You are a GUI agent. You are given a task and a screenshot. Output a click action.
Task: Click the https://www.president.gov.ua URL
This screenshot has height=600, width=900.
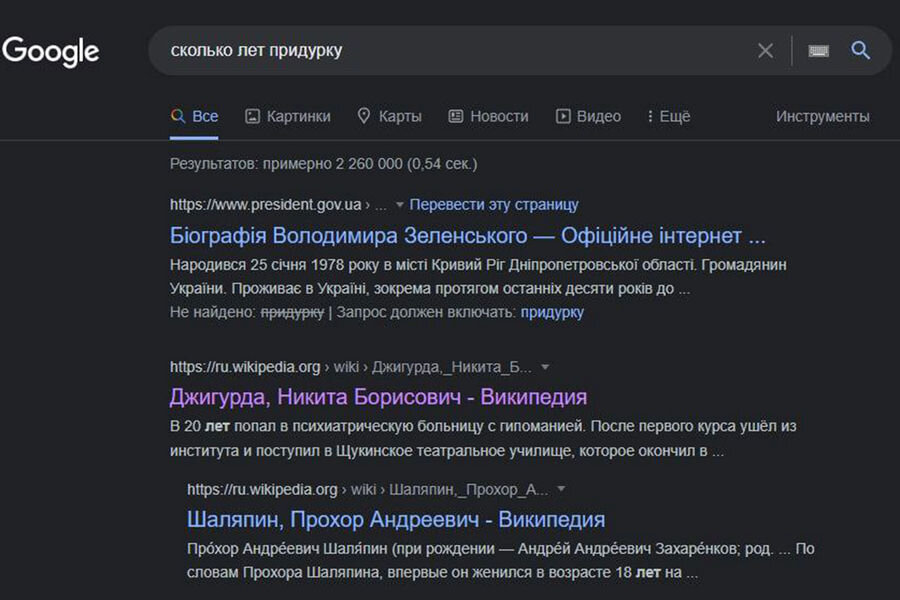click(x=266, y=205)
